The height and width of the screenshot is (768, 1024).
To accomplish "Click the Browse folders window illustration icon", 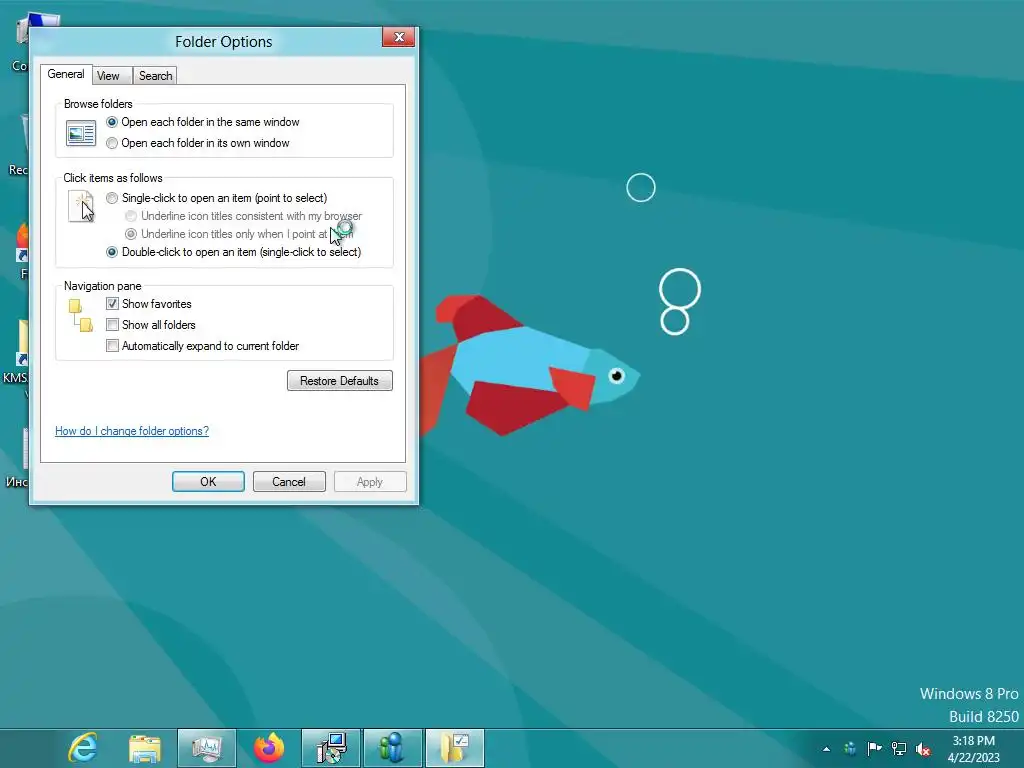I will click(x=81, y=133).
